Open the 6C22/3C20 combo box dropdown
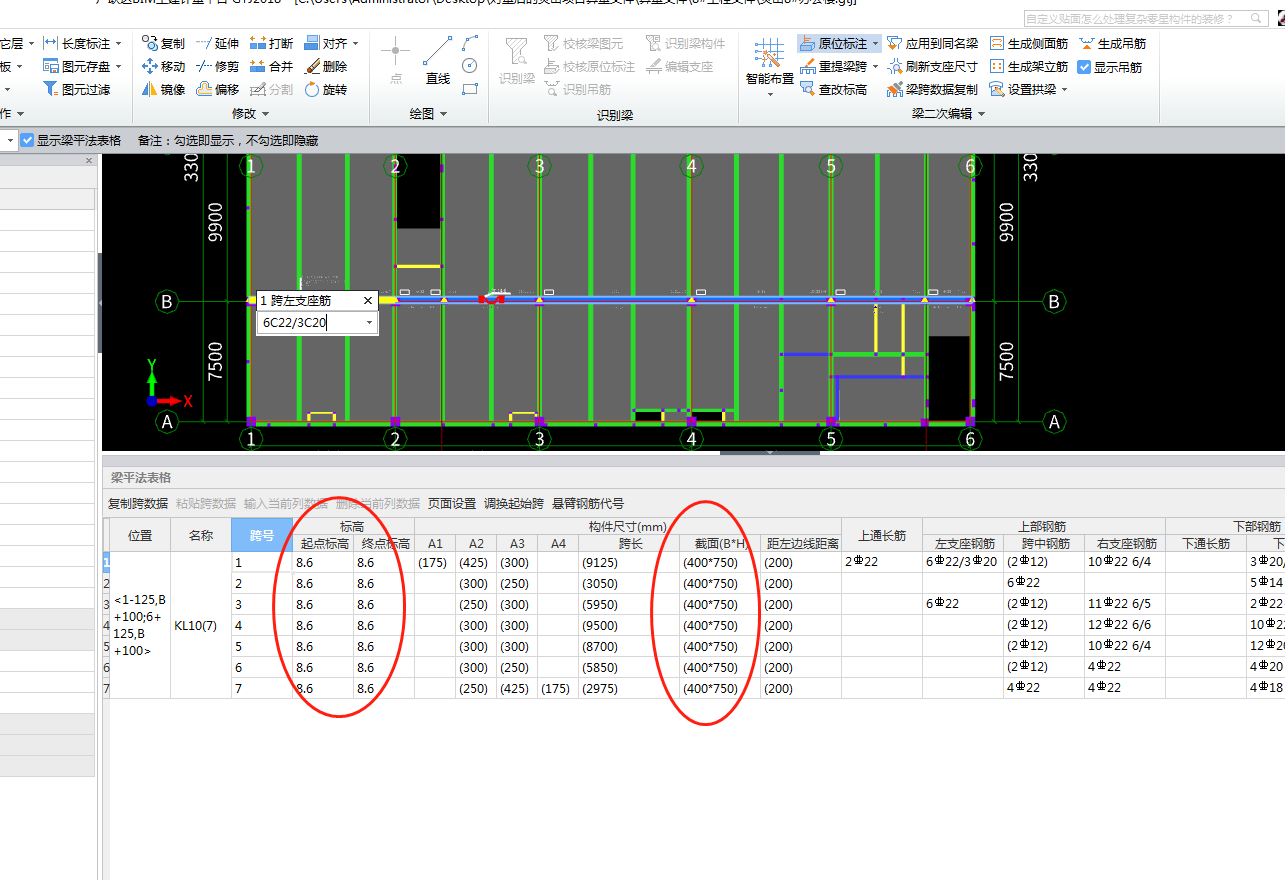Image resolution: width=1285 pixels, height=880 pixels. [369, 323]
